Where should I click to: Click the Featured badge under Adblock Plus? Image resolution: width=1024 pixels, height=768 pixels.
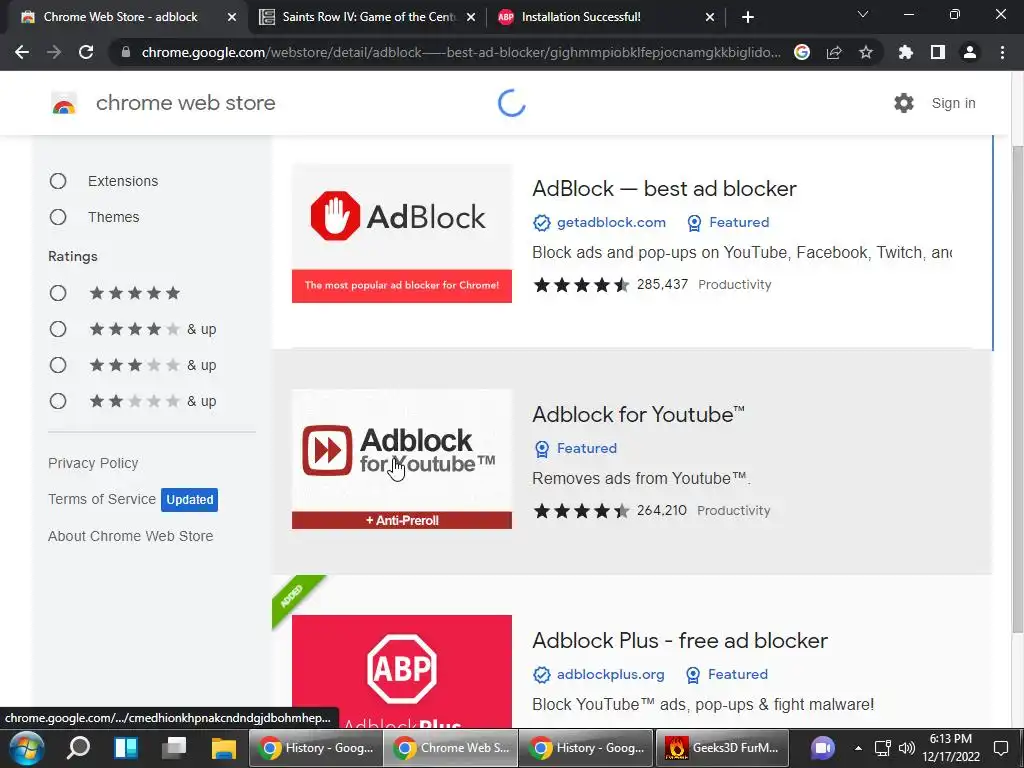[727, 674]
